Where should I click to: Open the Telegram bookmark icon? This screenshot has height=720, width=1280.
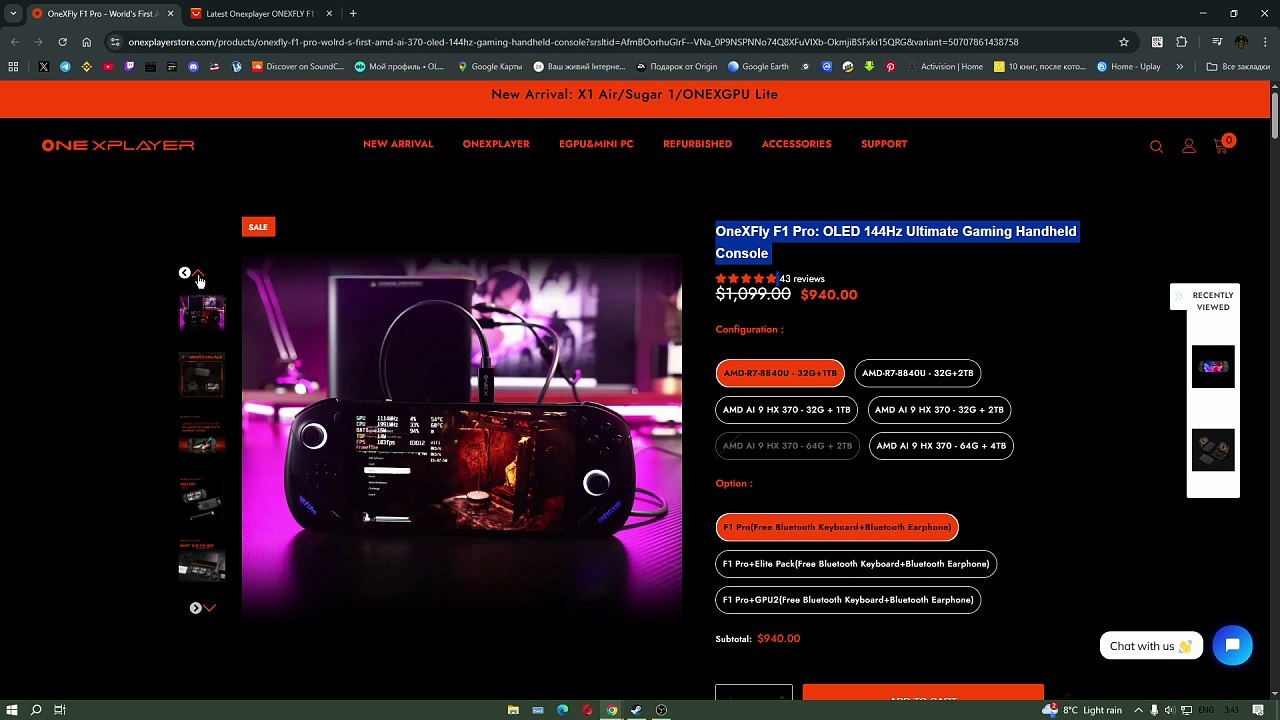coord(65,67)
